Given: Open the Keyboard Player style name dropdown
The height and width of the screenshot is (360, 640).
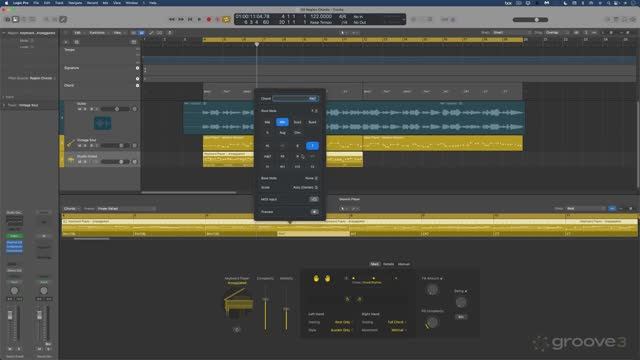Looking at the screenshot, I should point(237,283).
